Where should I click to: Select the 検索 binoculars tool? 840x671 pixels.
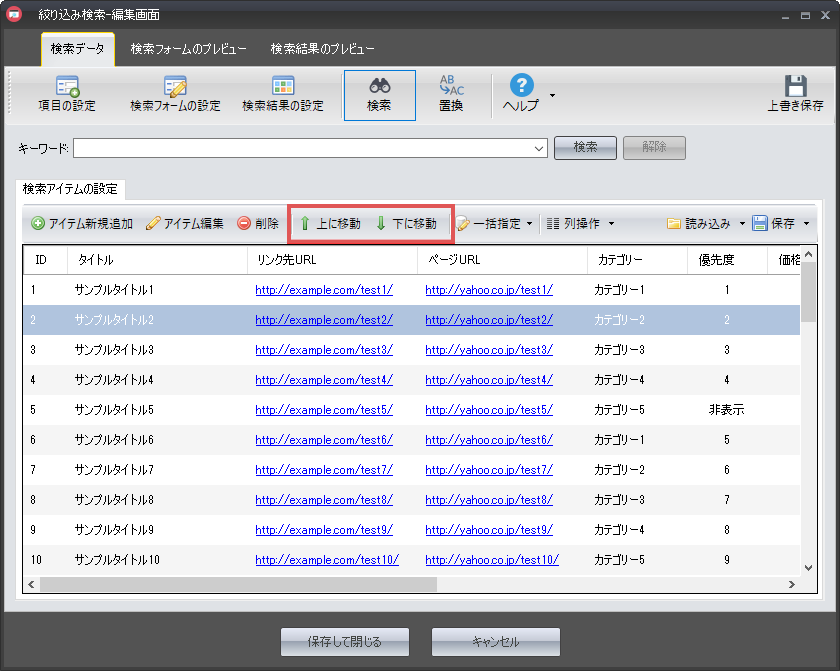[379, 94]
